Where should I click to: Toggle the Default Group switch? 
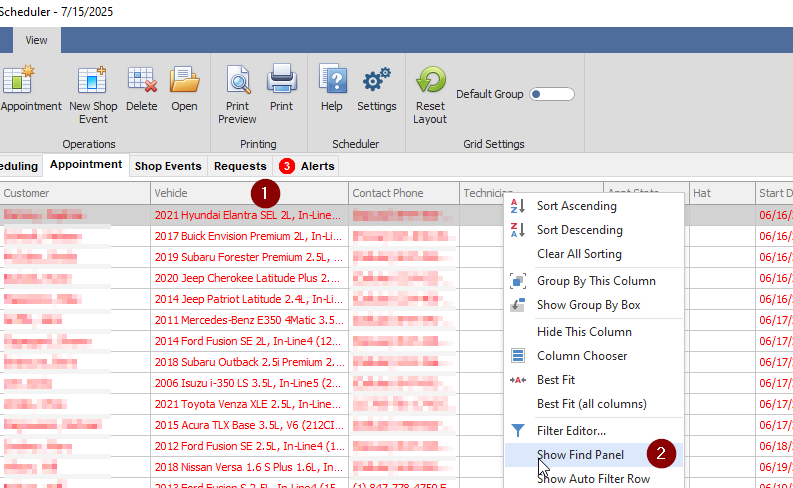click(x=552, y=94)
